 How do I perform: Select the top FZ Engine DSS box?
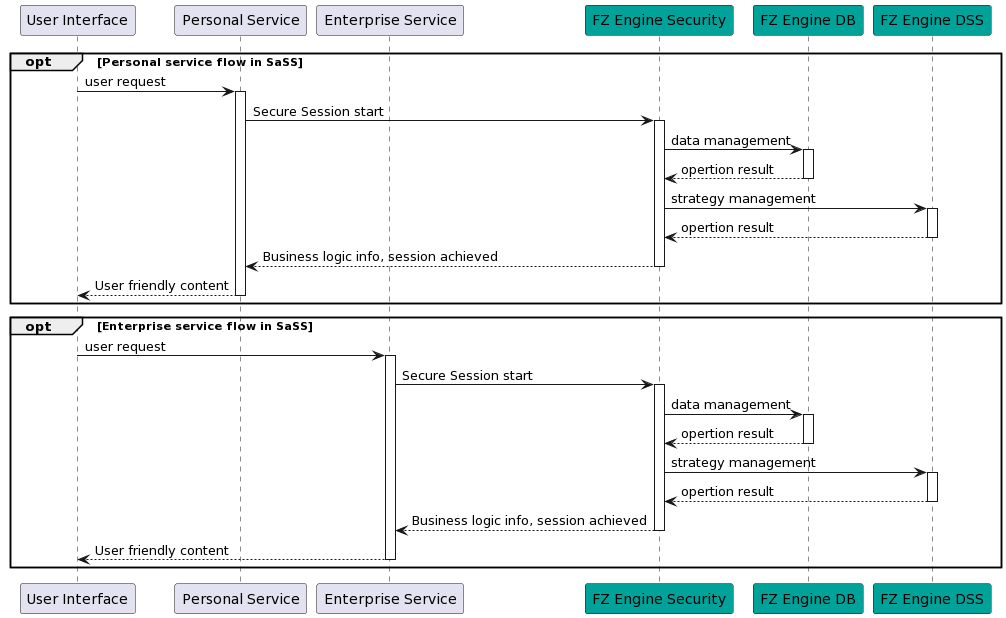point(932,20)
